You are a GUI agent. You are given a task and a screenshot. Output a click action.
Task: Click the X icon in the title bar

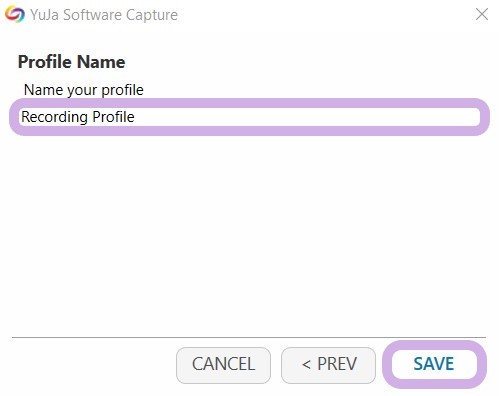[x=482, y=14]
